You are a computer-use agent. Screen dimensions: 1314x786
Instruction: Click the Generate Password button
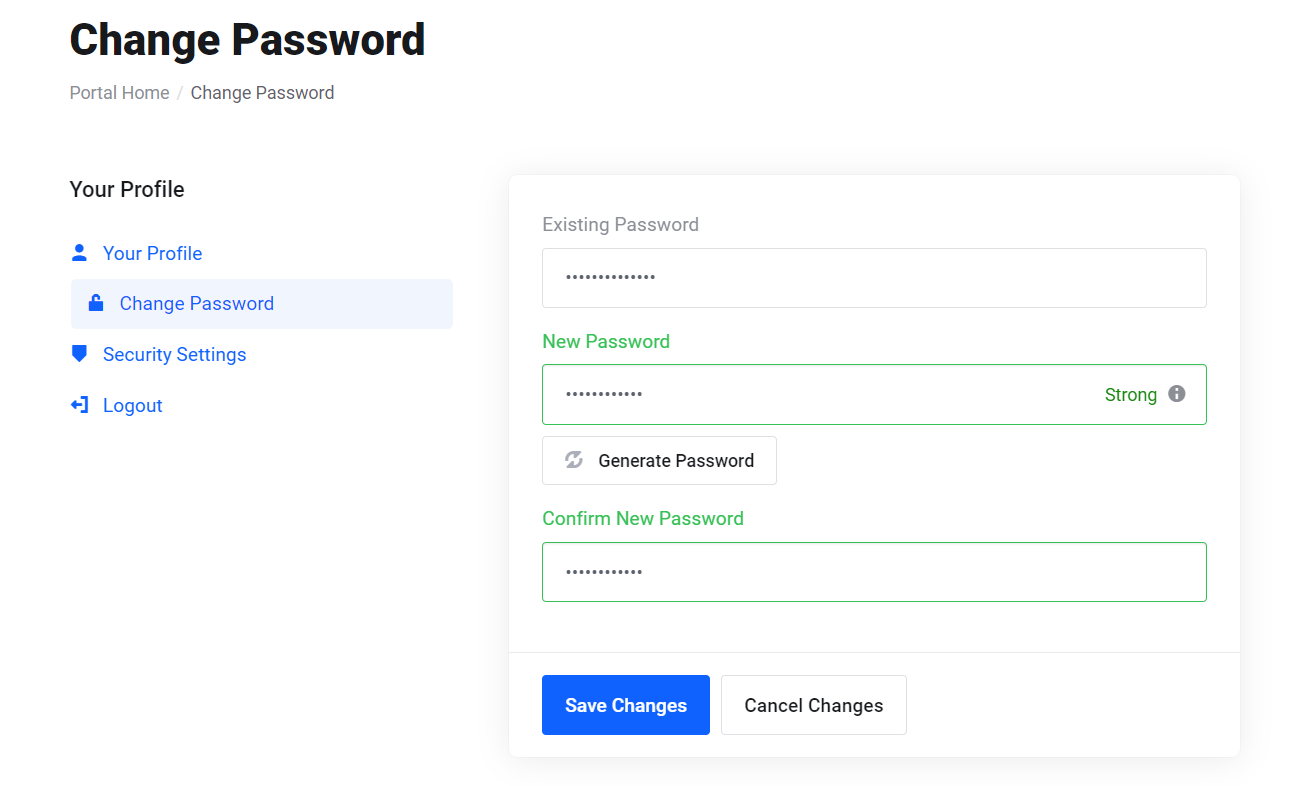coord(659,460)
